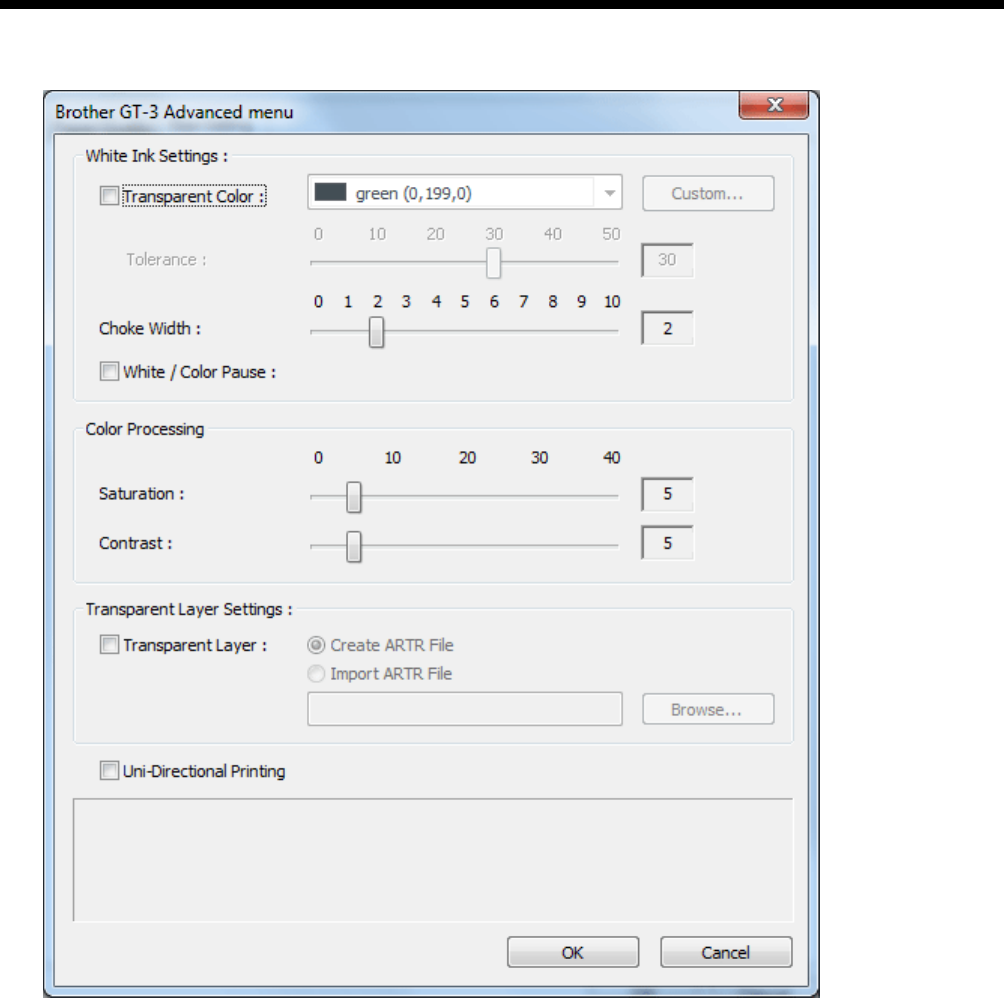1004x998 pixels.
Task: Select the Create ARTR File radio button
Action: pos(316,645)
